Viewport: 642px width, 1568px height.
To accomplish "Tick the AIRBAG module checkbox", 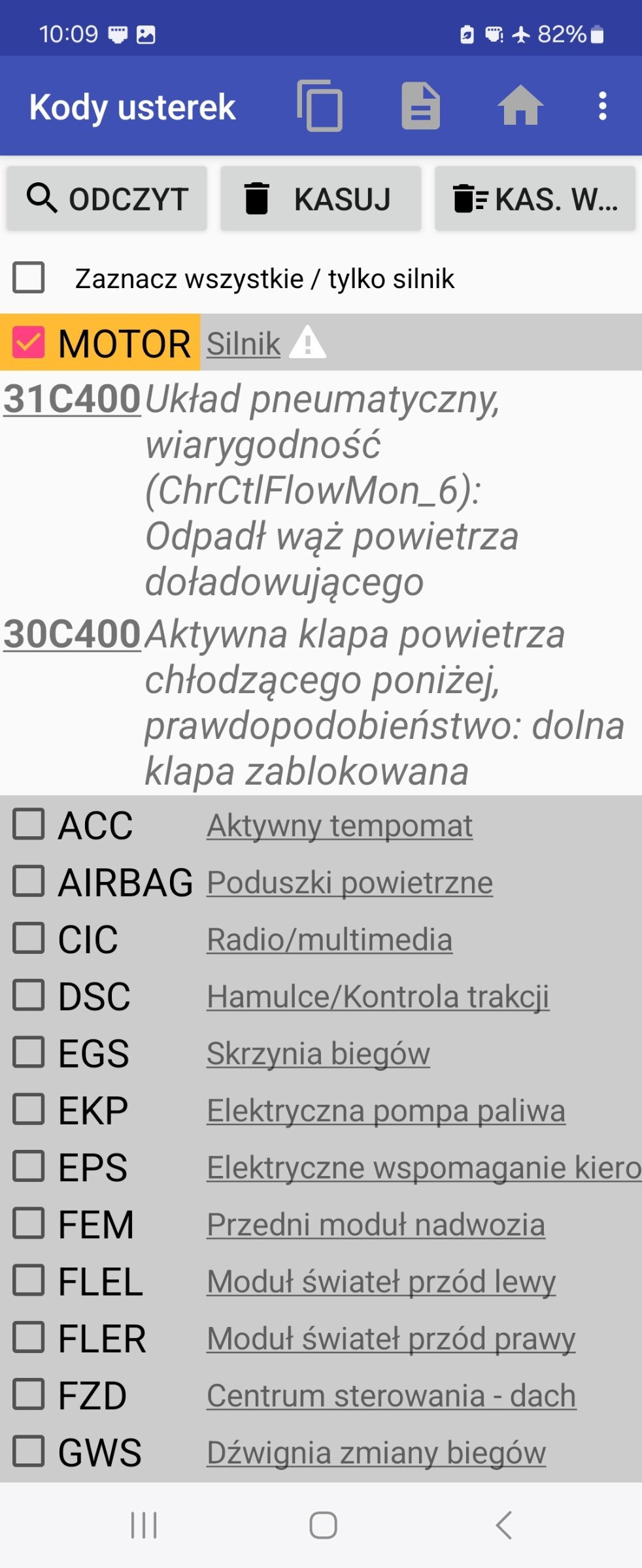I will pos(29,881).
